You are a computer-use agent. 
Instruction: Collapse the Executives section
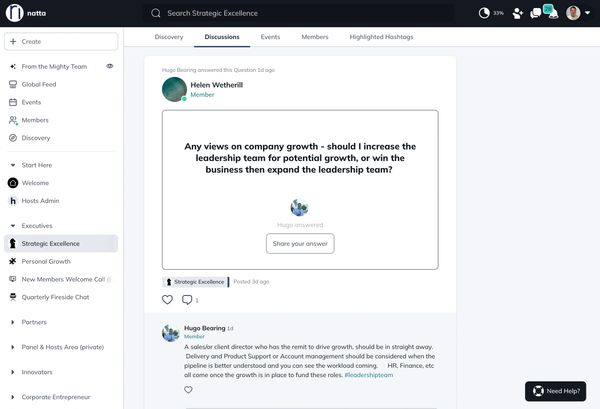click(12, 226)
